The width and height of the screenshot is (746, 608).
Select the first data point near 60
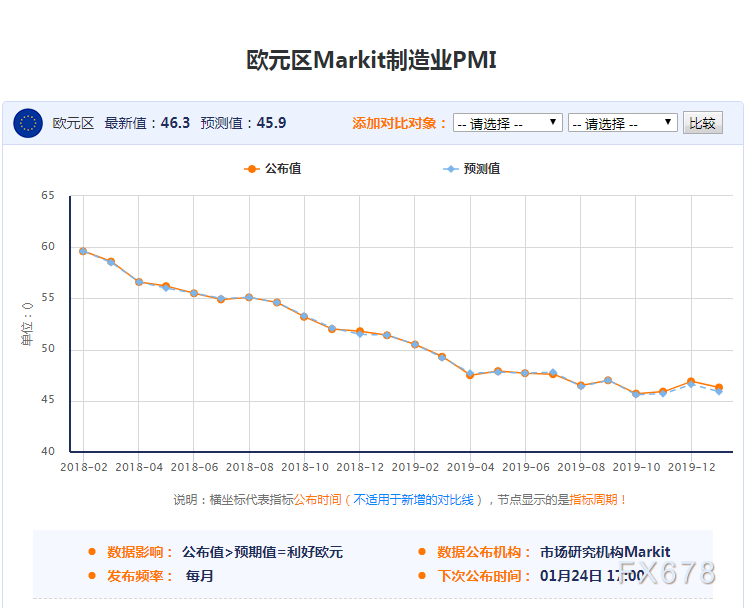click(x=83, y=251)
